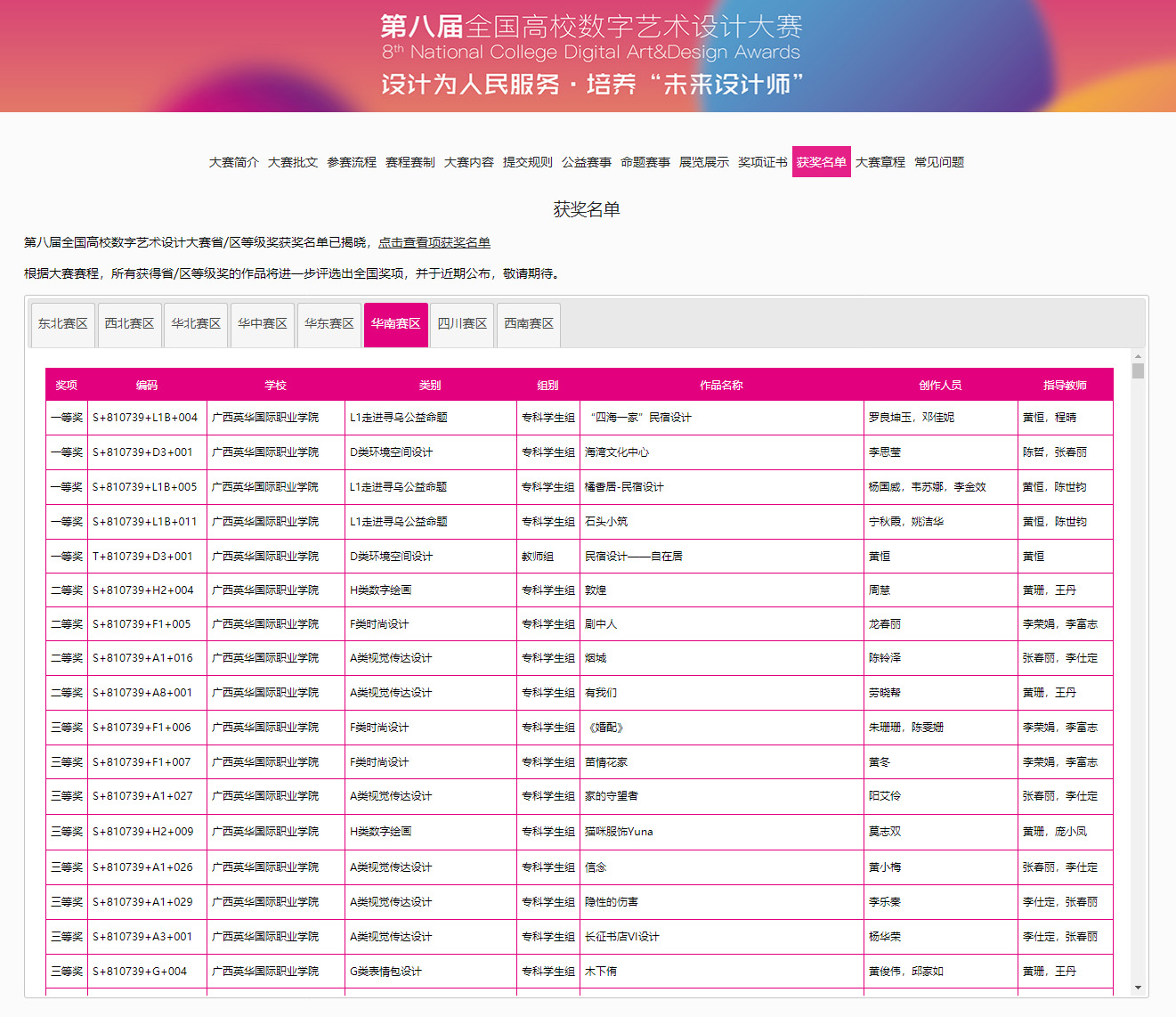The height and width of the screenshot is (1017, 1176).
Task: Open the 大赛简介 menu item
Action: (x=233, y=162)
